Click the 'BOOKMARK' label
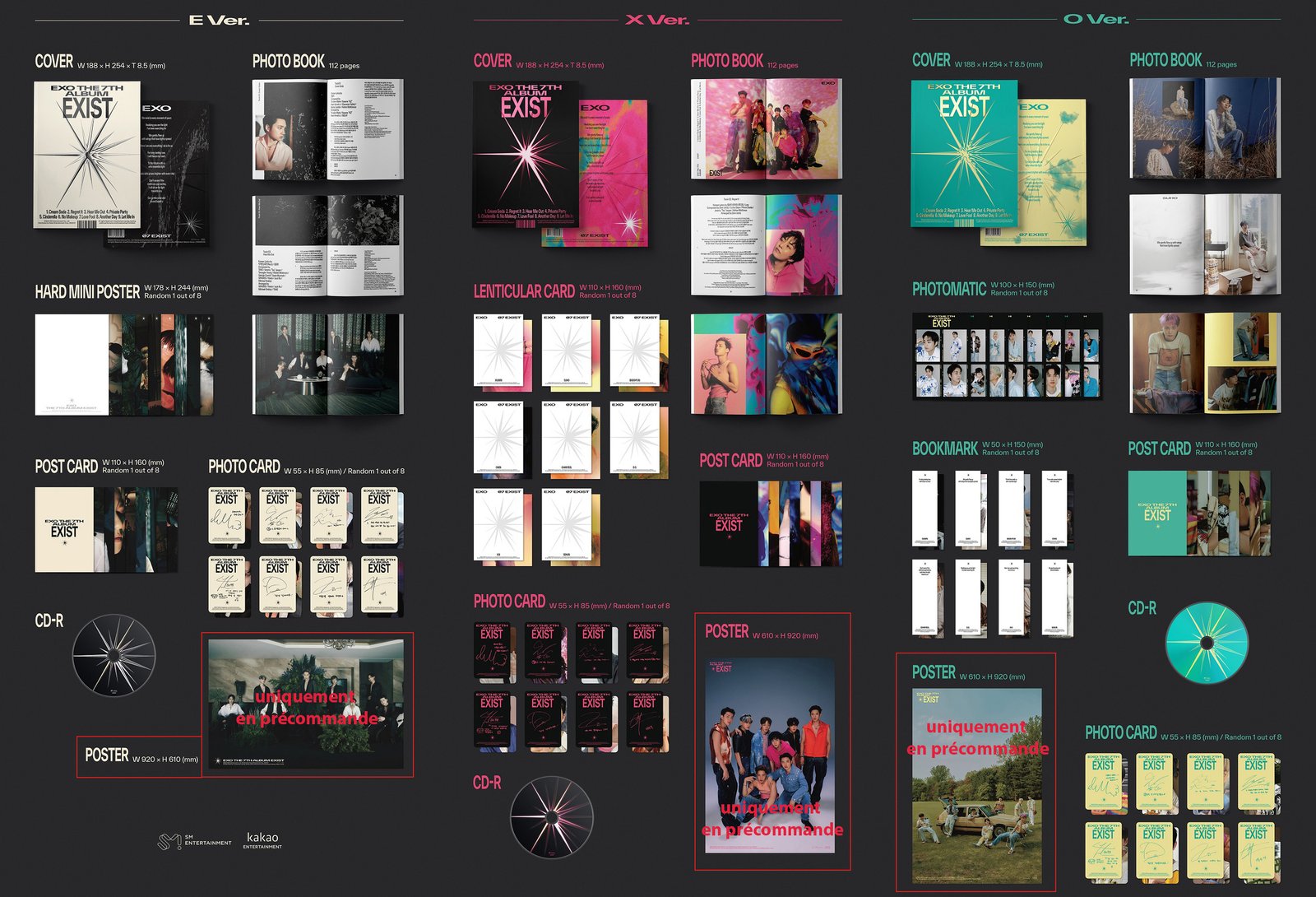 click(945, 448)
